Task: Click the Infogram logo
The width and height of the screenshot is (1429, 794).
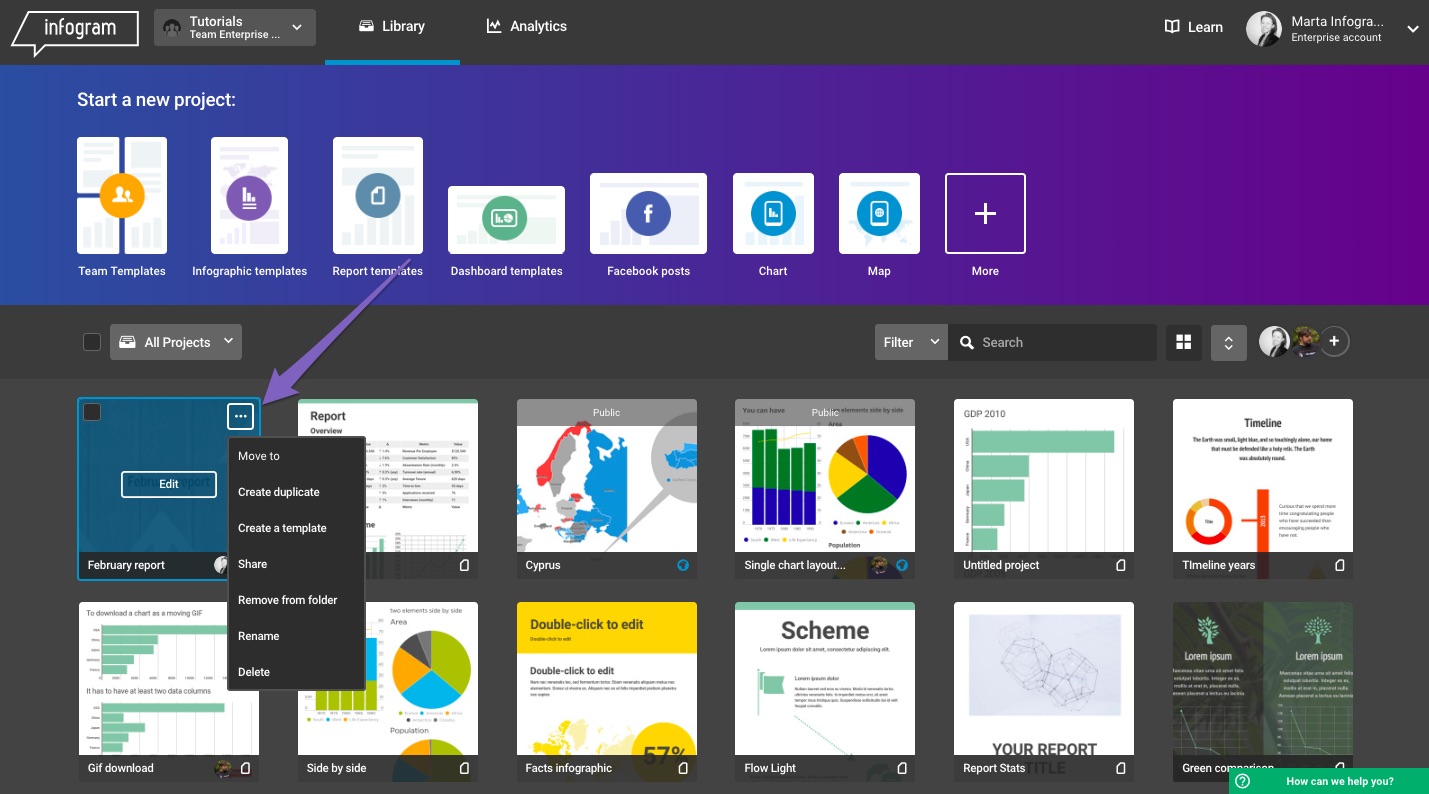Action: [76, 29]
